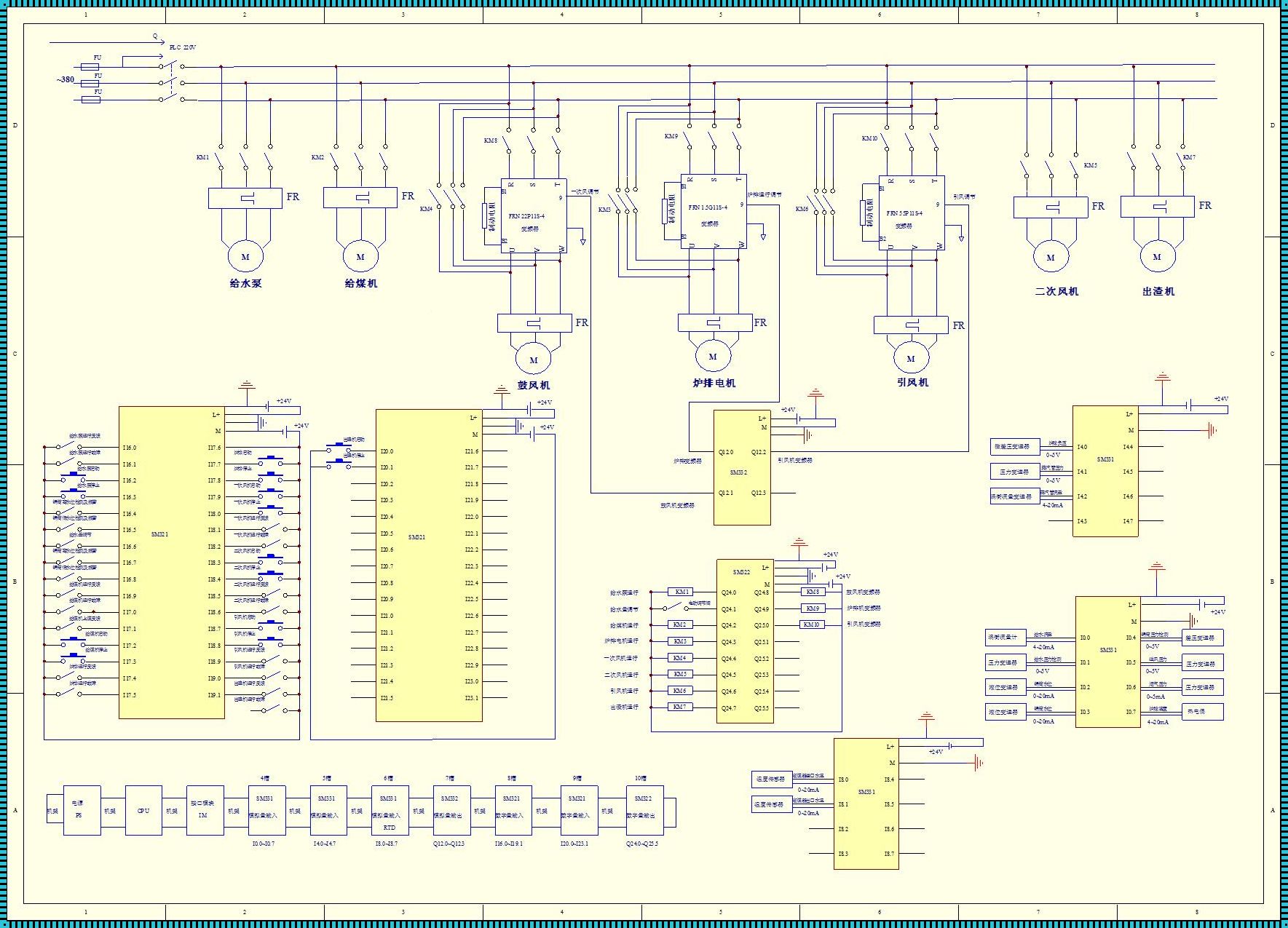Click the 热电偶 box at I0.7
Image resolution: width=1288 pixels, height=928 pixels.
click(1202, 711)
